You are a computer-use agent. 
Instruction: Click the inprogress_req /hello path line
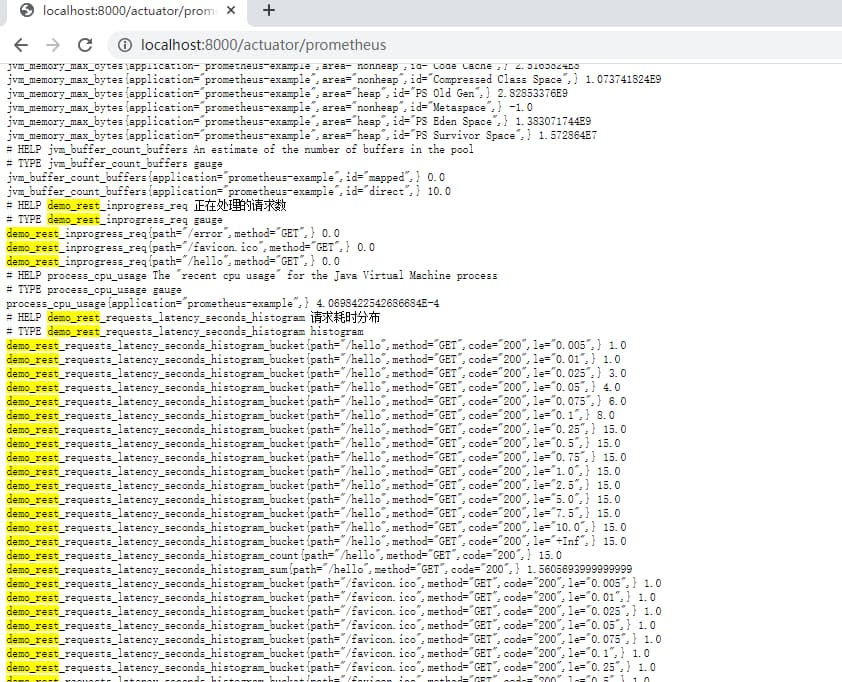(172, 261)
